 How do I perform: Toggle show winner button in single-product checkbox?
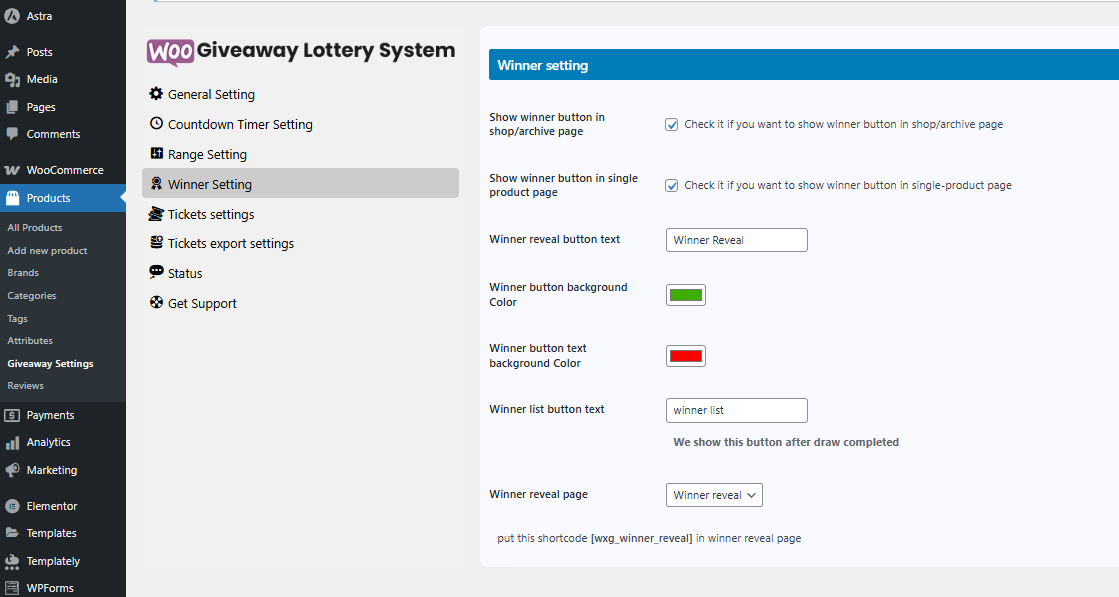tap(672, 186)
